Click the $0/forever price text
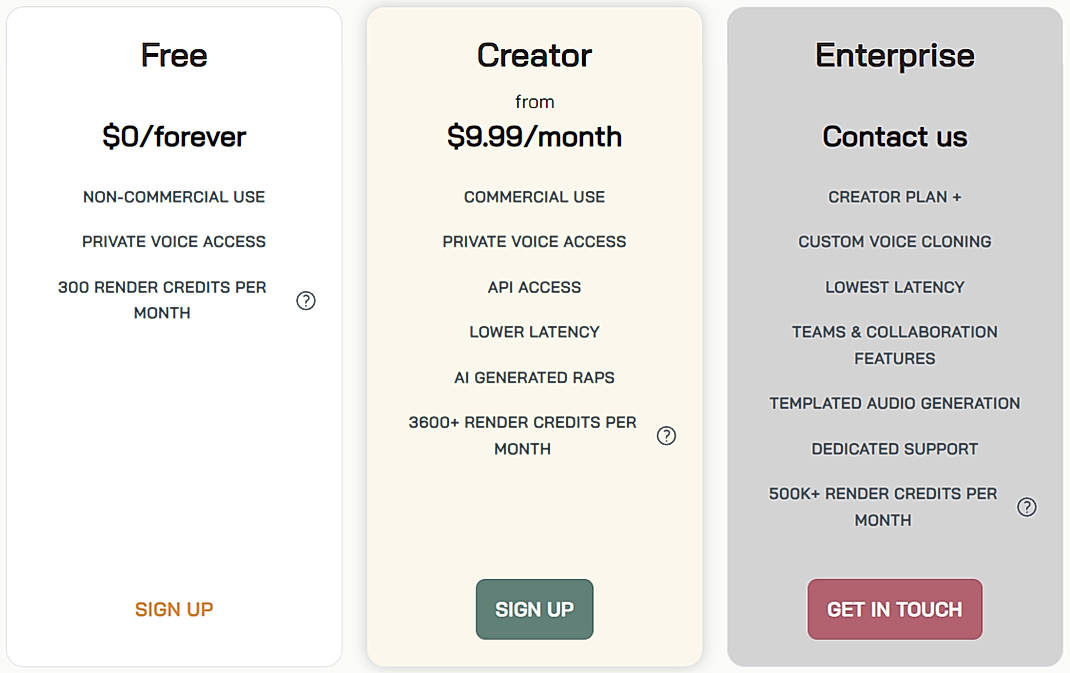Screen dimensions: 1070x673 (x=173, y=136)
